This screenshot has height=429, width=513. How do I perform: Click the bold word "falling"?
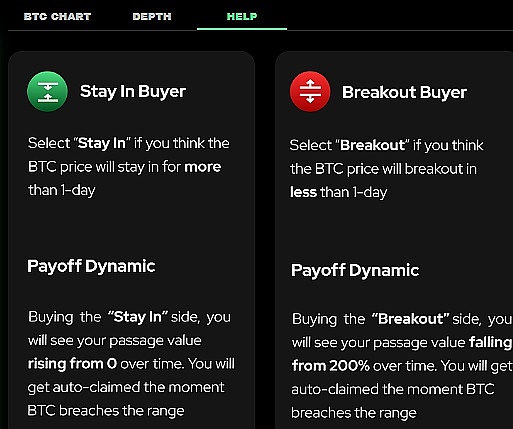490,343
